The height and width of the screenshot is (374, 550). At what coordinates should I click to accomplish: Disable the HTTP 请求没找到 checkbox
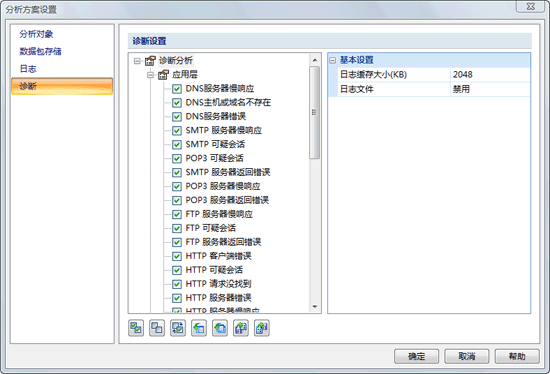coord(177,284)
